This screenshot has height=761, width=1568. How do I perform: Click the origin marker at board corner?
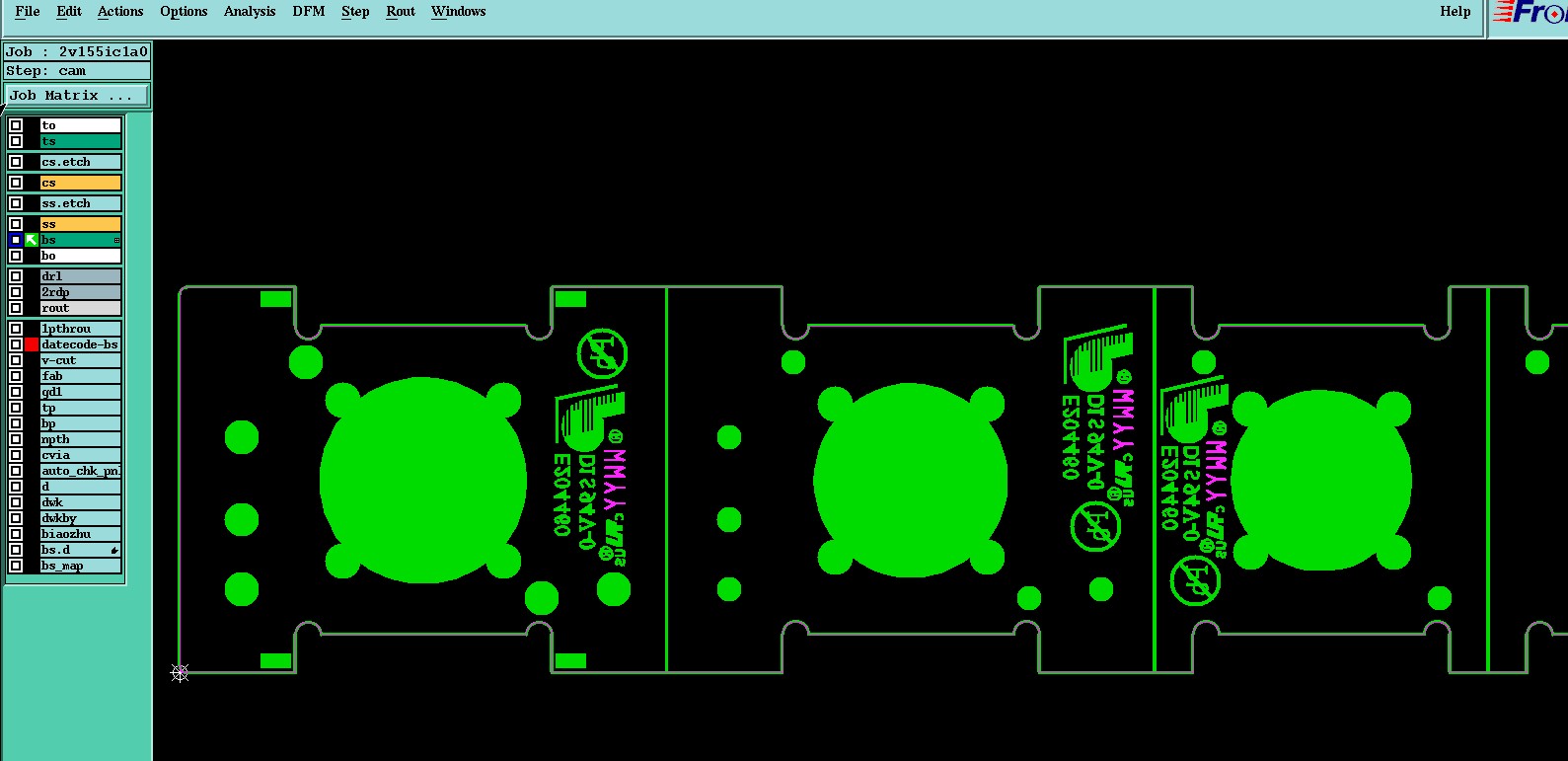click(180, 672)
